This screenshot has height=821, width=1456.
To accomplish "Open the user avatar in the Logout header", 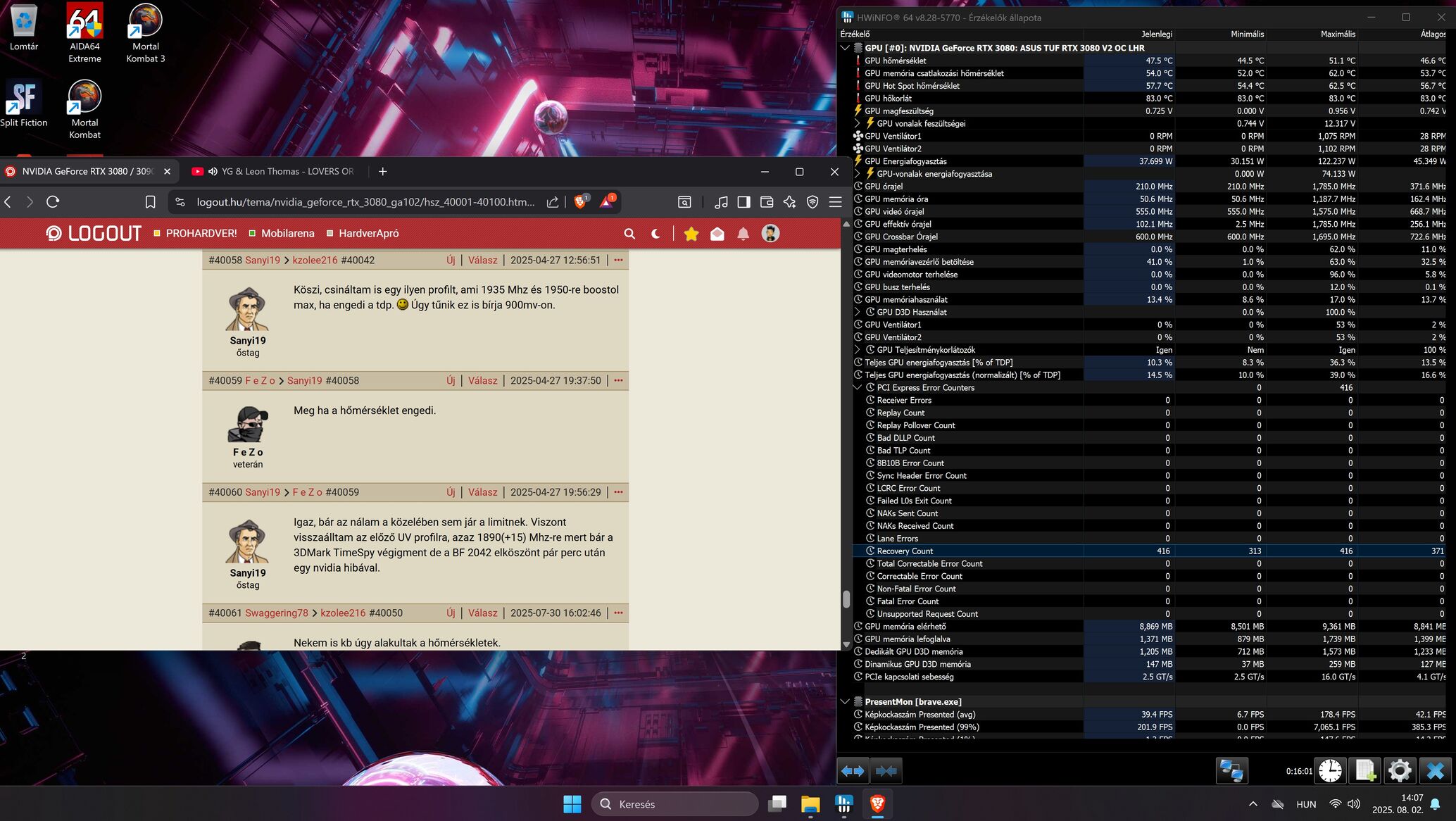I will [x=770, y=234].
